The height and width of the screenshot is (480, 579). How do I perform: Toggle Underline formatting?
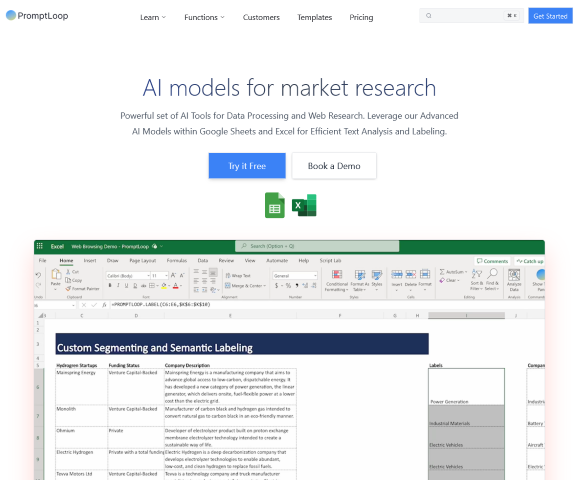[126, 285]
